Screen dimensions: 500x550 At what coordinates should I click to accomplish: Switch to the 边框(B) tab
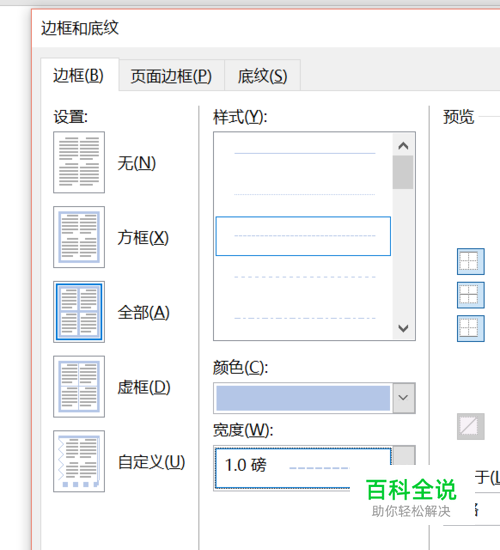(79, 76)
